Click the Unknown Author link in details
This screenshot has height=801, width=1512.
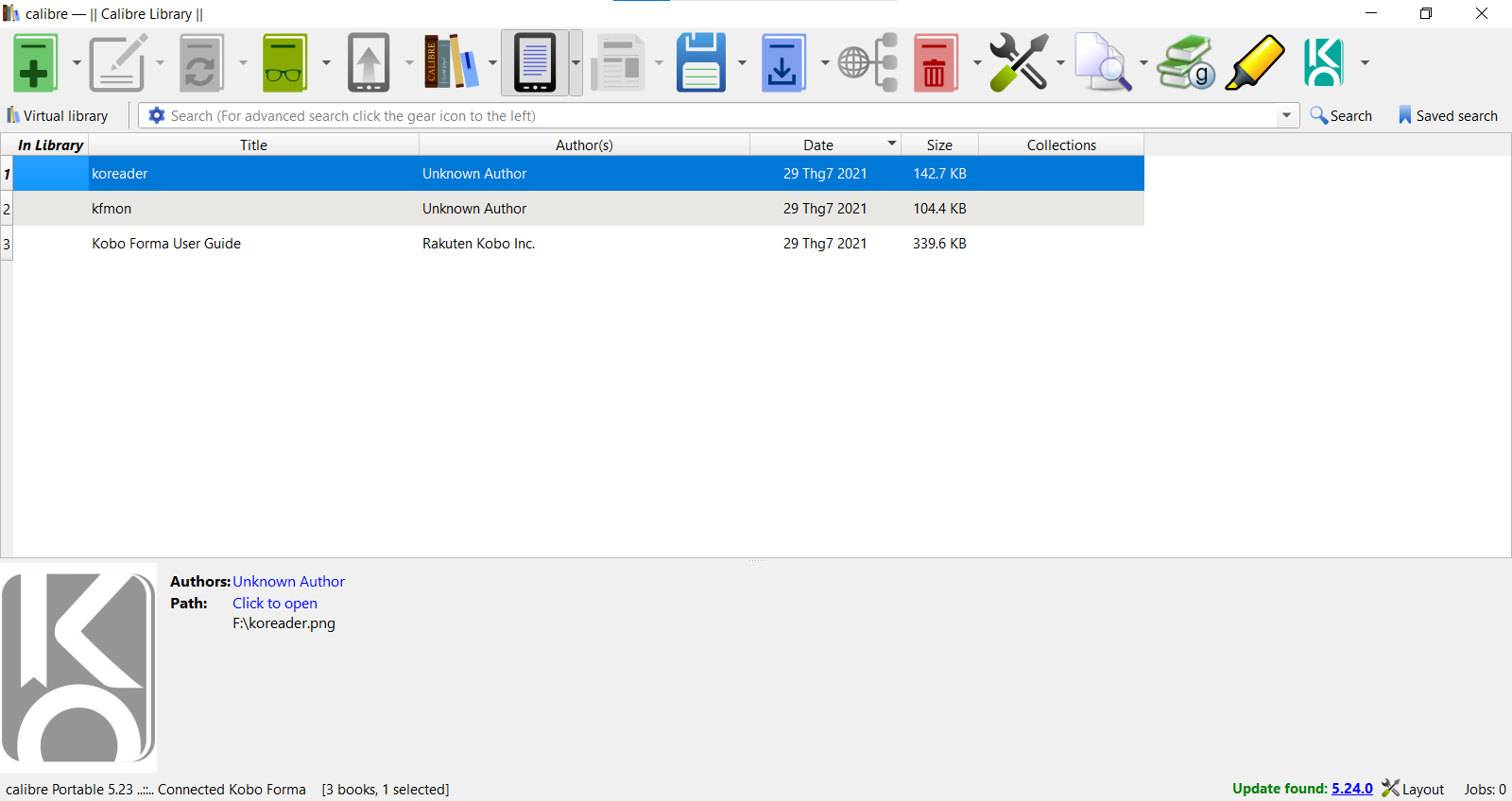pyautogui.click(x=288, y=582)
